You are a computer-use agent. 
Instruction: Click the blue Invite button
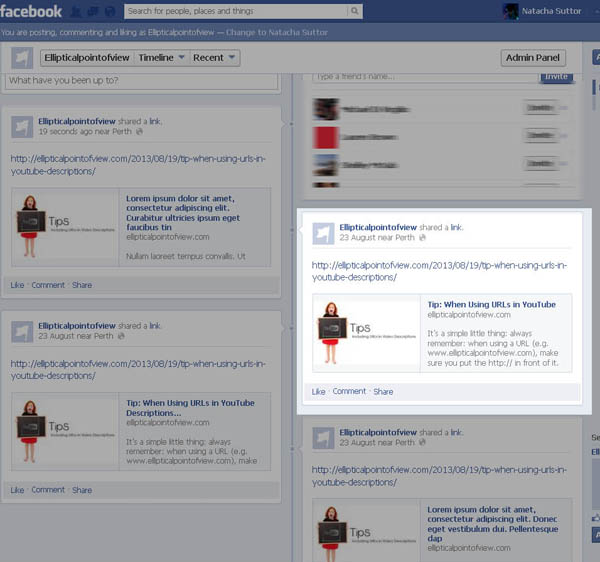pyautogui.click(x=556, y=77)
